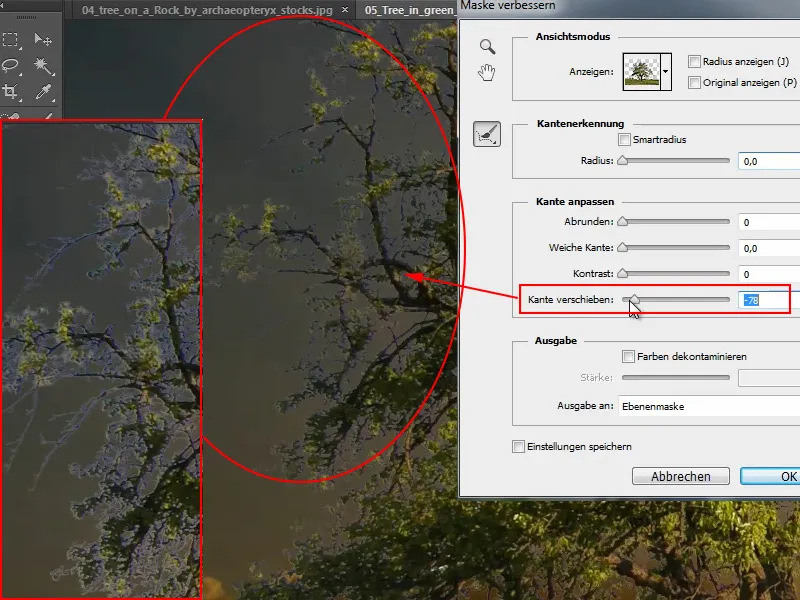Enable Radius anzeigen (J) checkbox

694,62
